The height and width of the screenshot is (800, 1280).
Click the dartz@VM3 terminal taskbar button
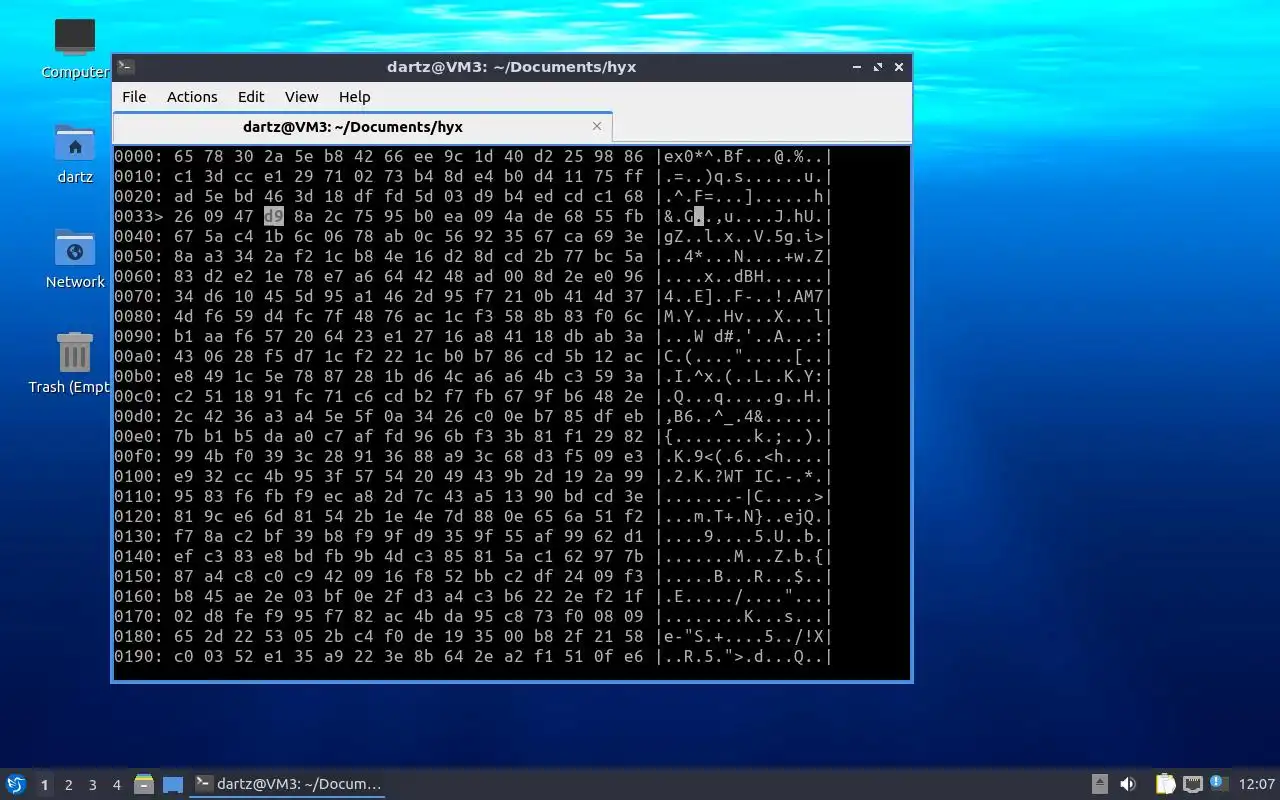point(288,784)
